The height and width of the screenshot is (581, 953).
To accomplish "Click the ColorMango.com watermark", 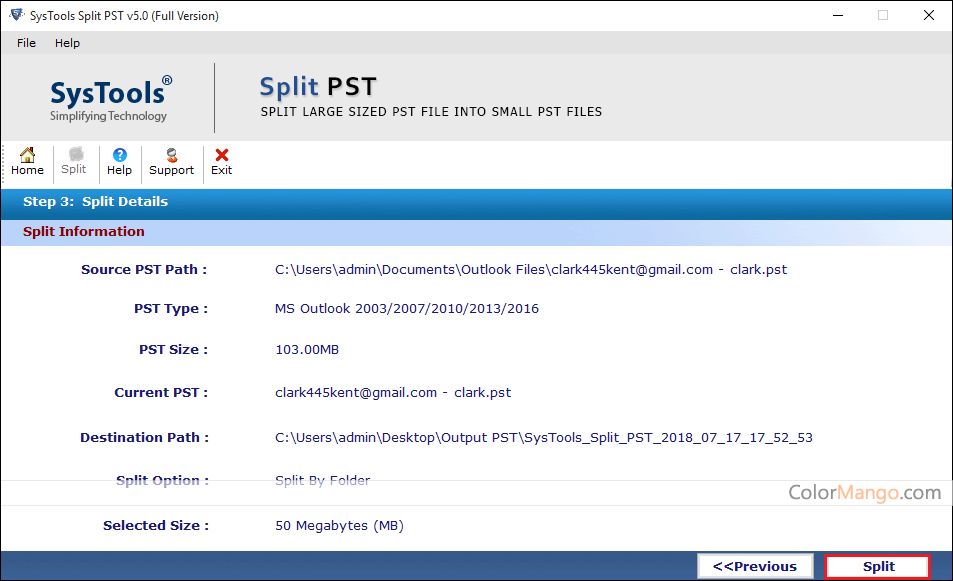I will (864, 492).
